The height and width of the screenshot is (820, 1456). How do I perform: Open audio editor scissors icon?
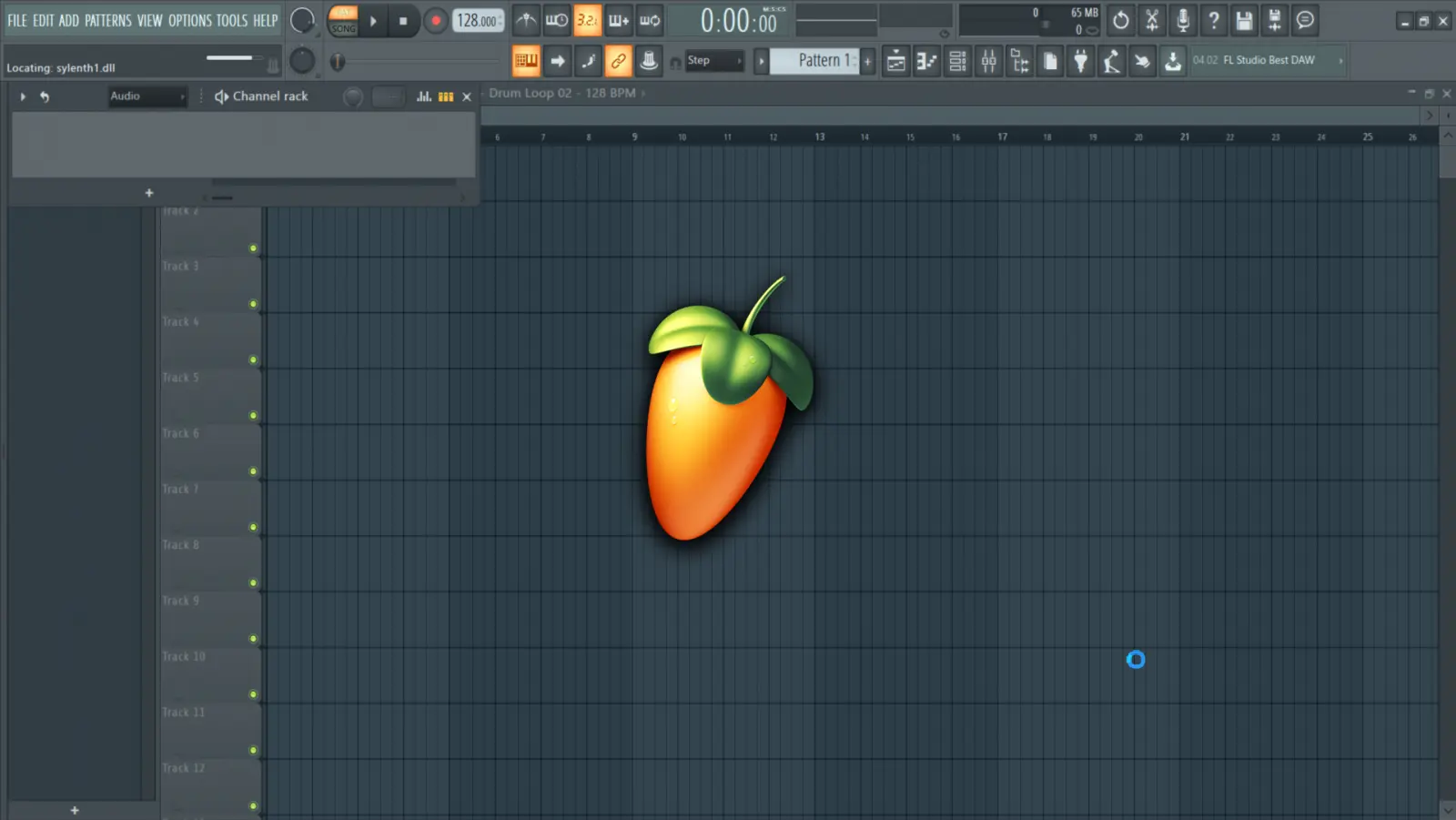coord(1152,20)
